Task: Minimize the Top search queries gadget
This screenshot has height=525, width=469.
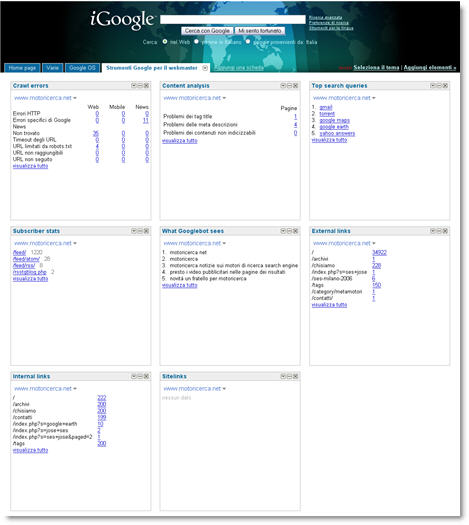Action: click(x=439, y=86)
